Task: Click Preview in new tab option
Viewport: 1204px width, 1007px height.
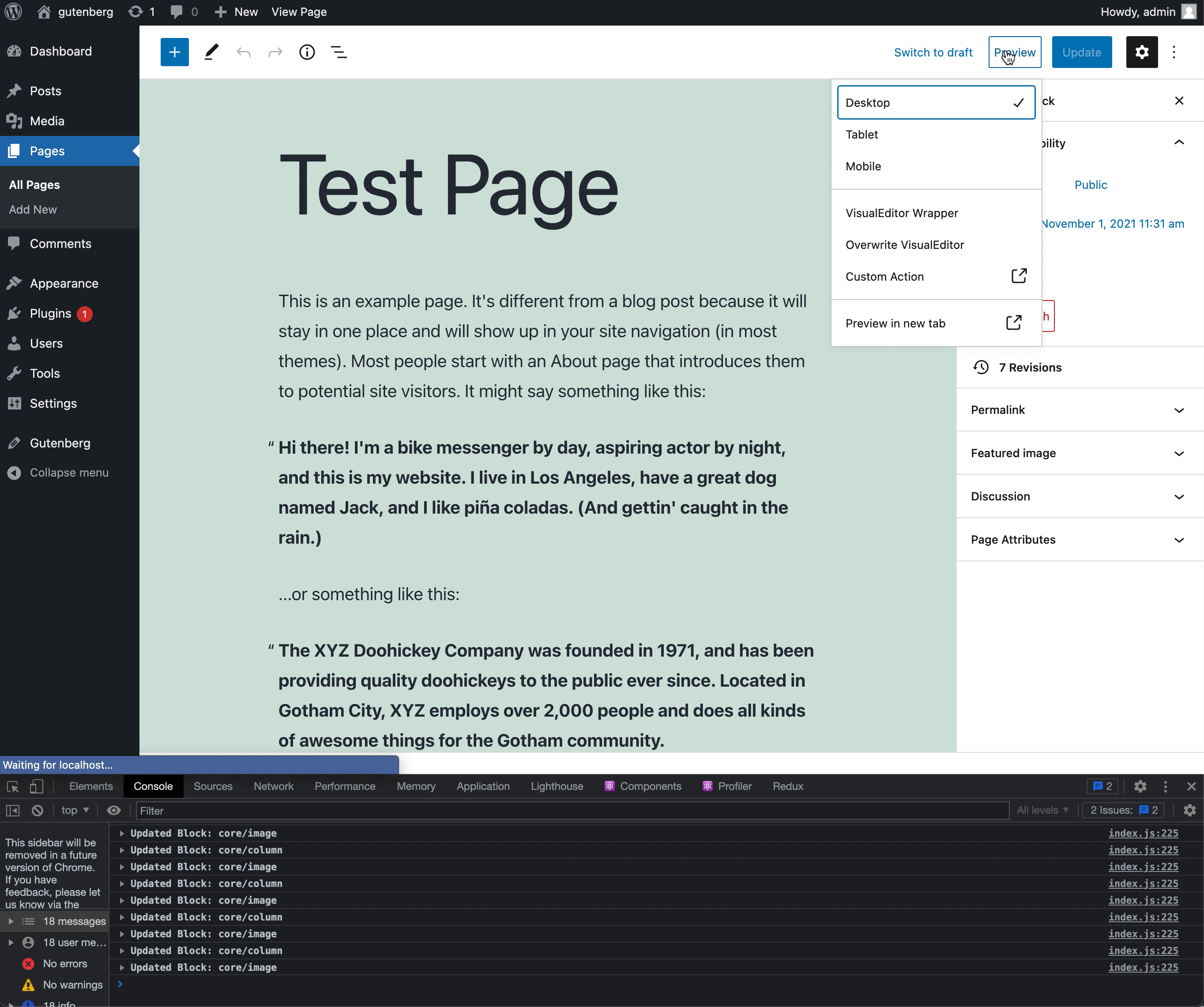Action: 936,323
